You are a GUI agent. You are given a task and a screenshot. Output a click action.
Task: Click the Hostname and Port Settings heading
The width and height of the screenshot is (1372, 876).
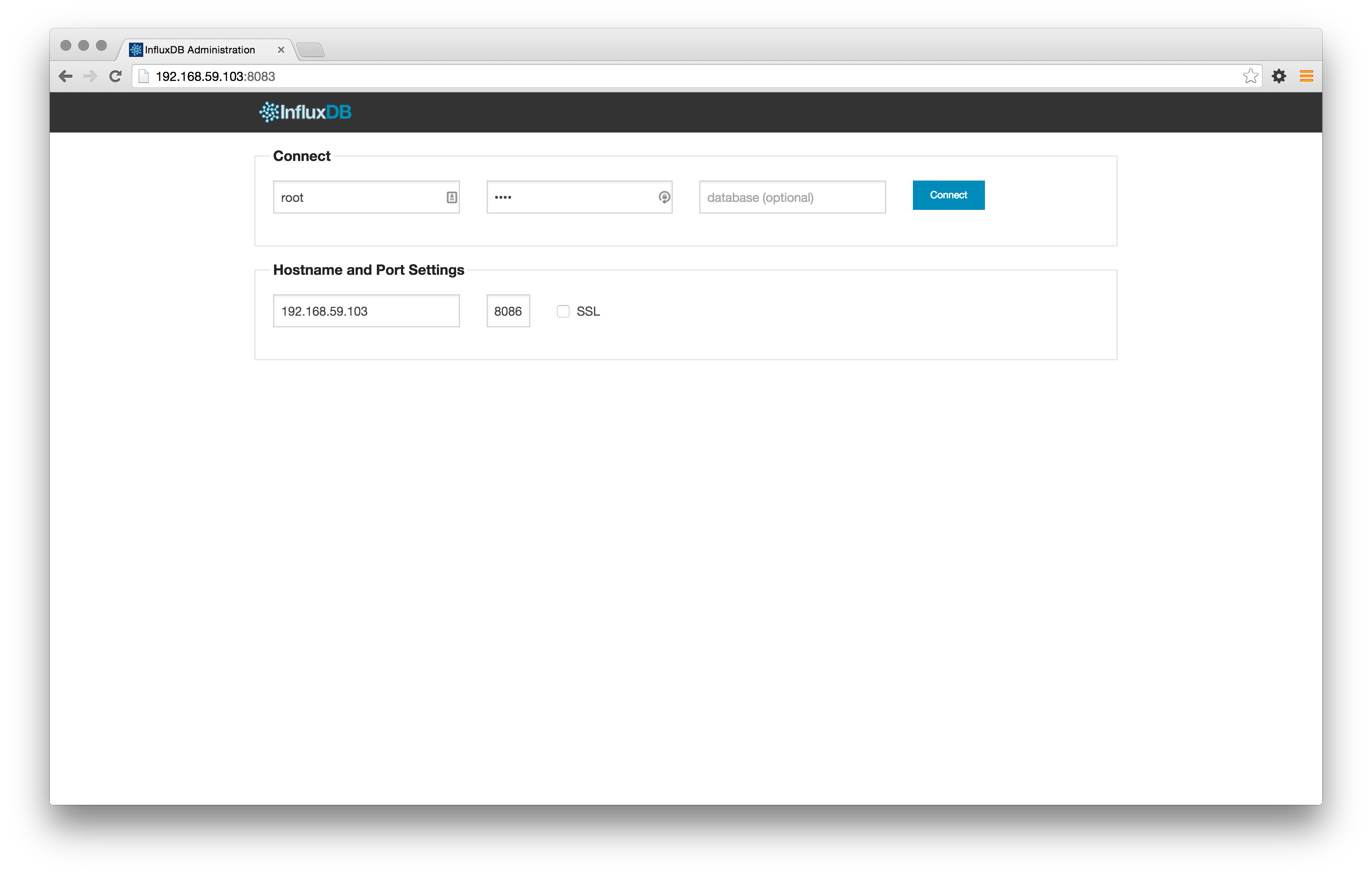369,270
